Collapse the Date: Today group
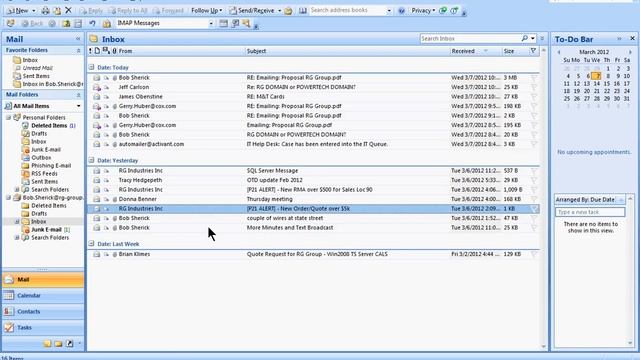 (x=91, y=67)
